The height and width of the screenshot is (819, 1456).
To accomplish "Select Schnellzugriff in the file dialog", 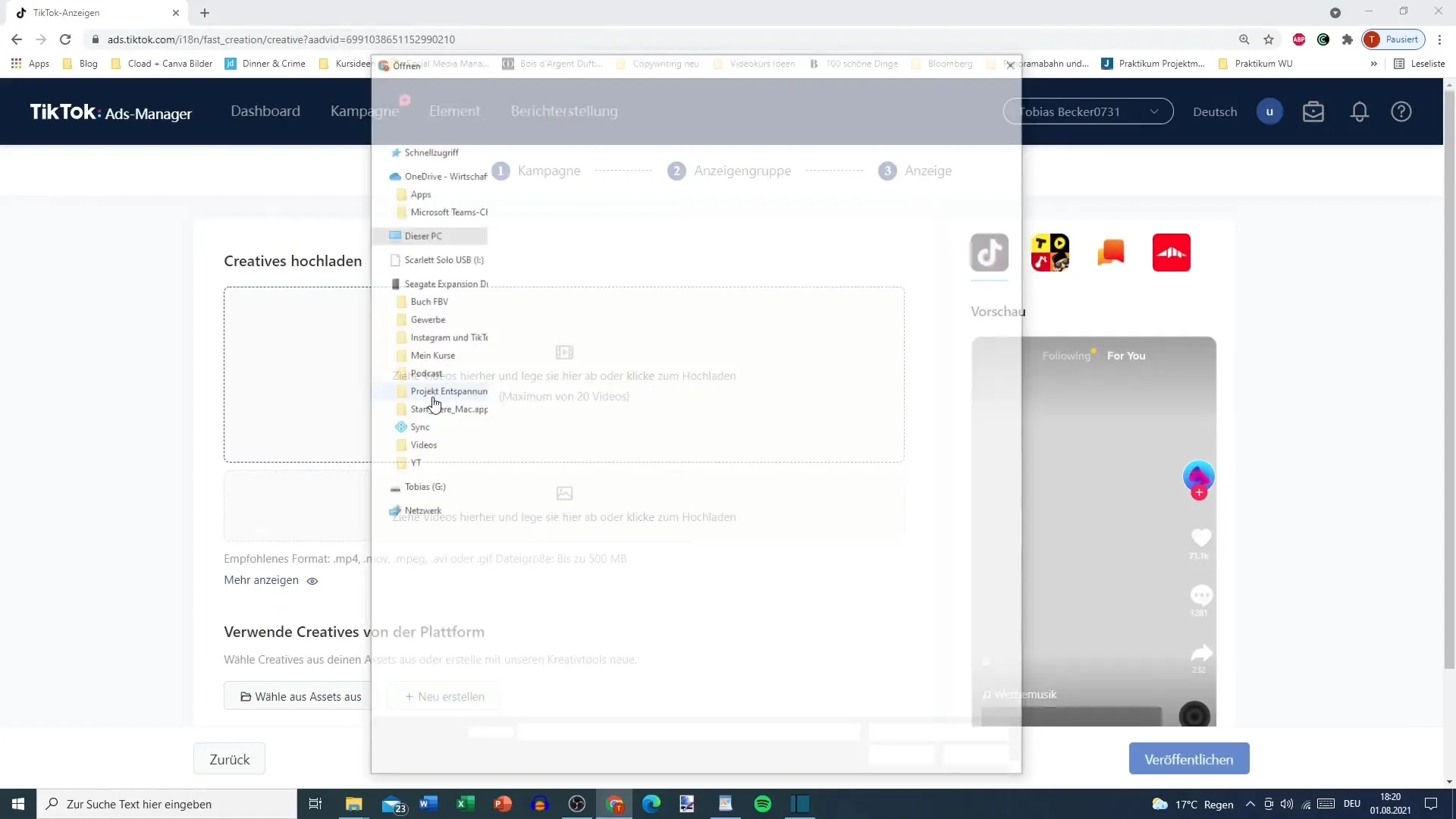I will [431, 152].
